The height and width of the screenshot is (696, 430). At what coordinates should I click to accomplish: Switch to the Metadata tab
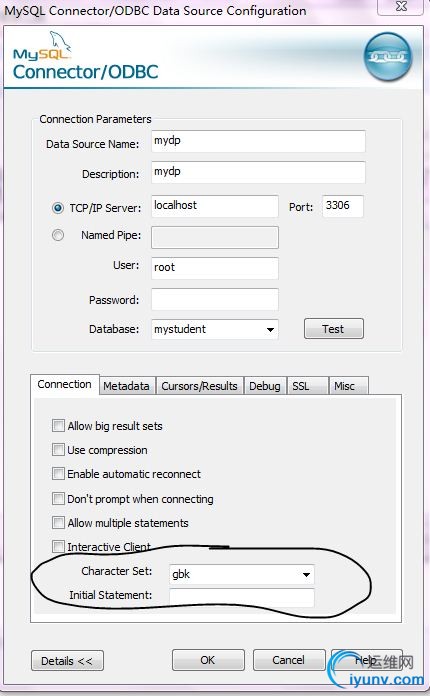126,386
